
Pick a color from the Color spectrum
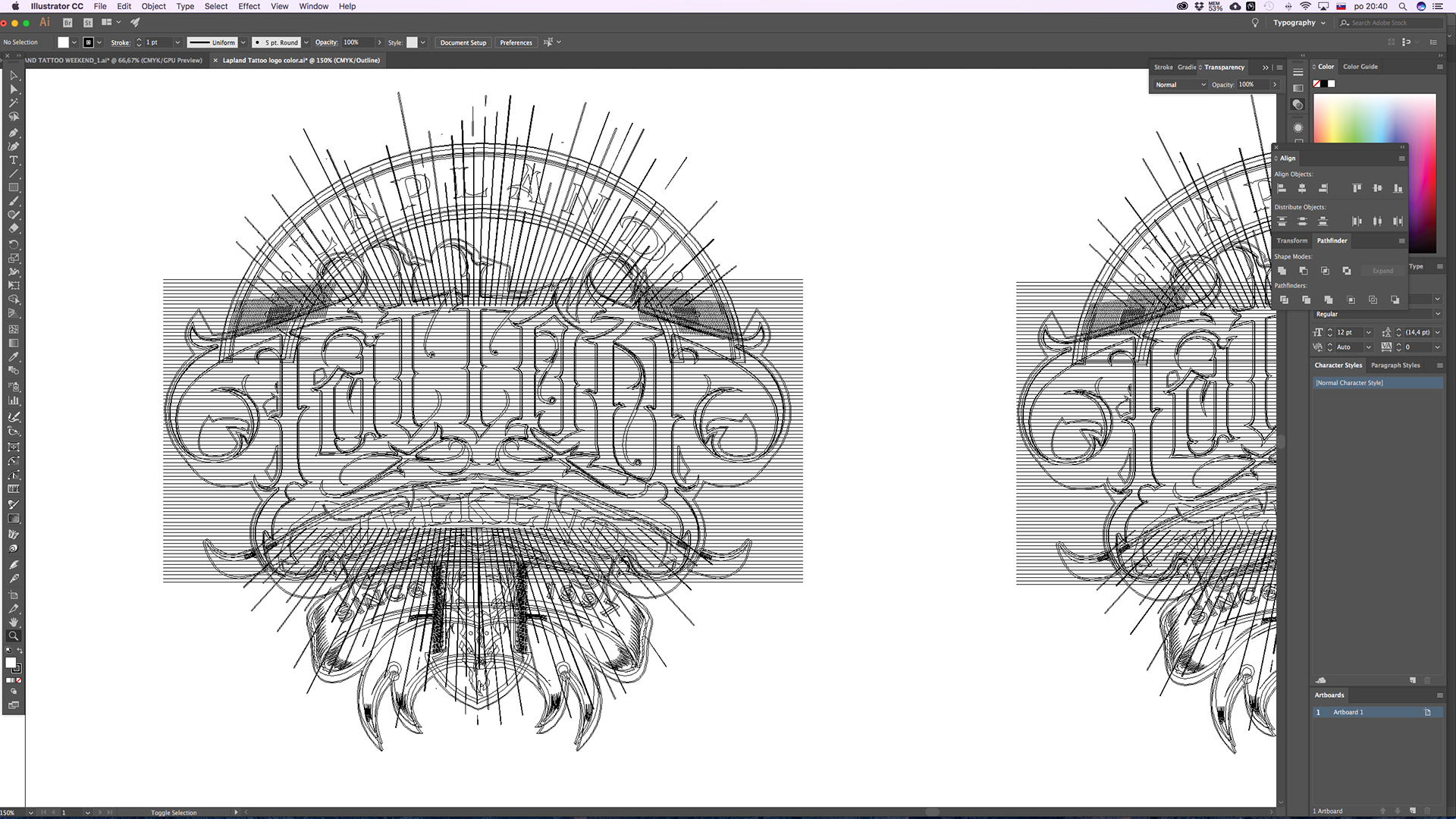[x=1374, y=119]
